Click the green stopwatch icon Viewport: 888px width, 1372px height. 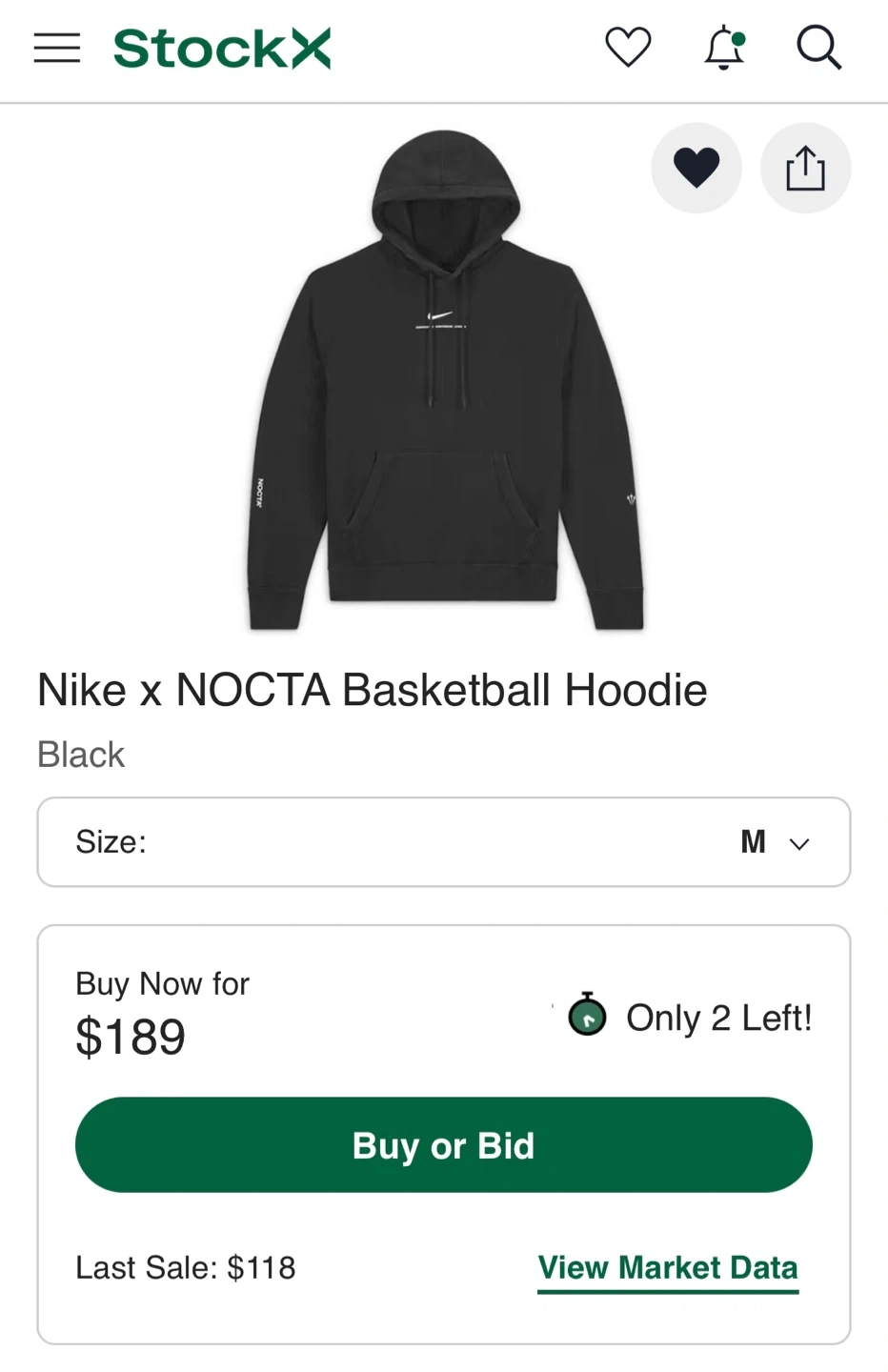coord(587,1014)
